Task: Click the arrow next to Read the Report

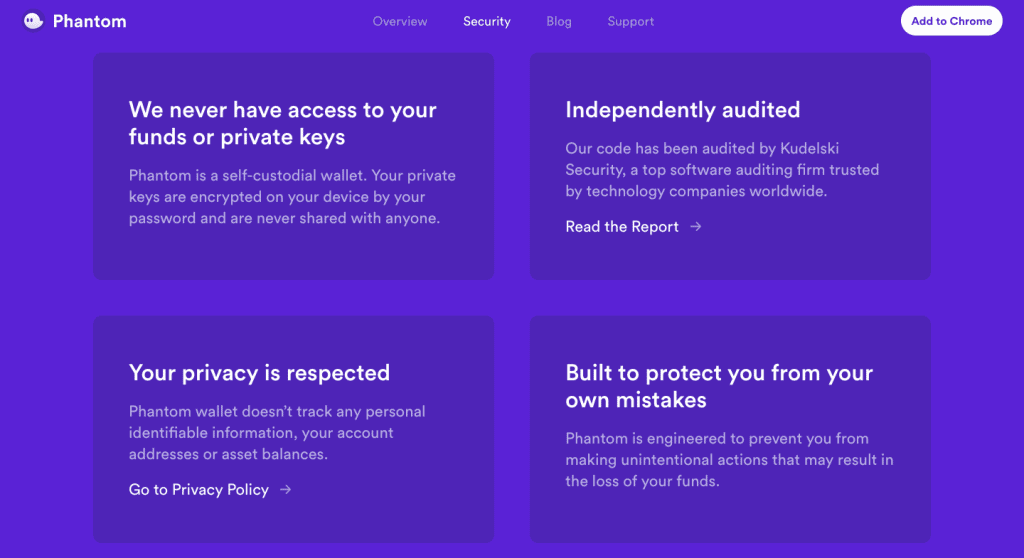Action: (696, 226)
